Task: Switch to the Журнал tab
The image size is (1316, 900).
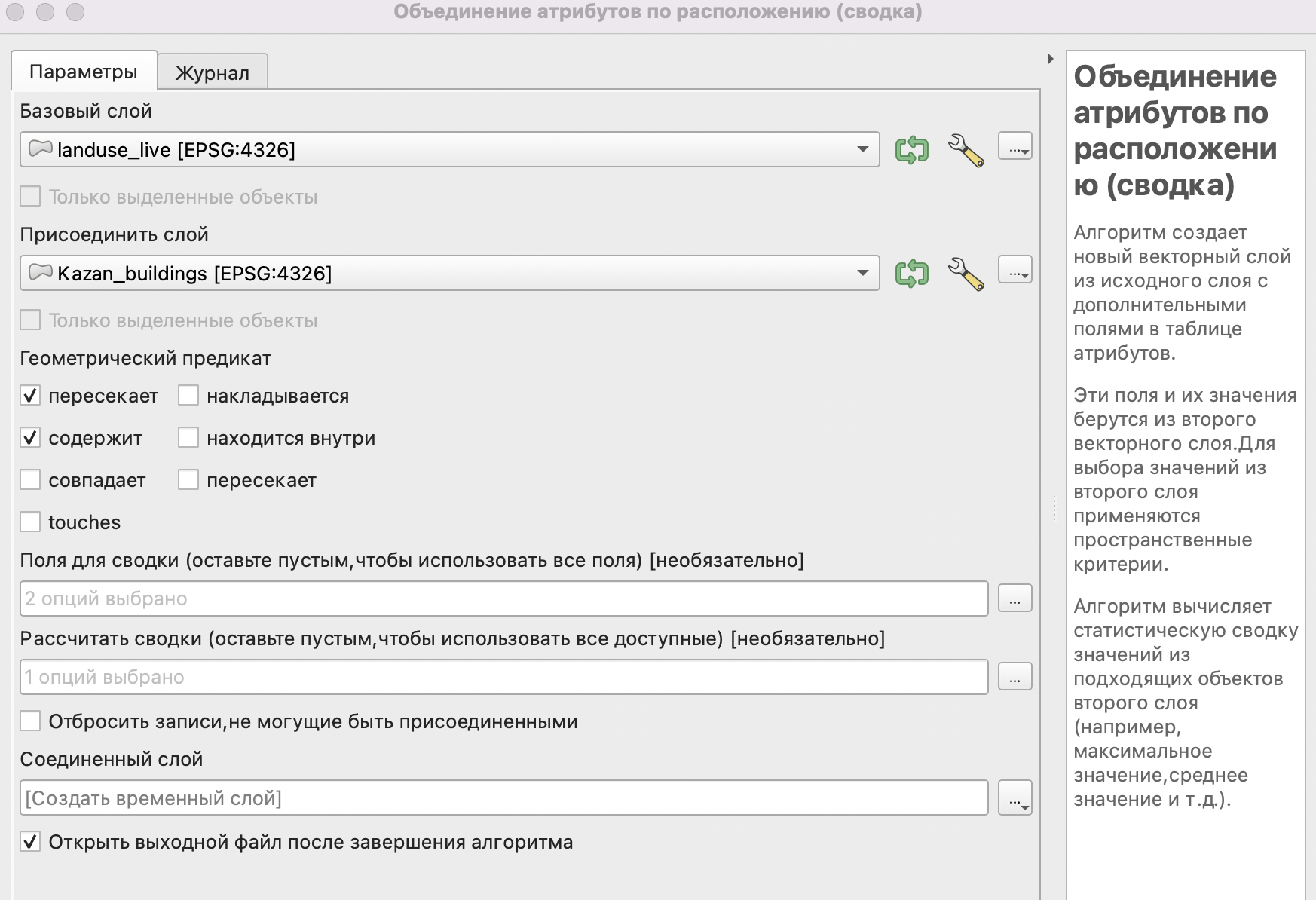Action: (213, 72)
